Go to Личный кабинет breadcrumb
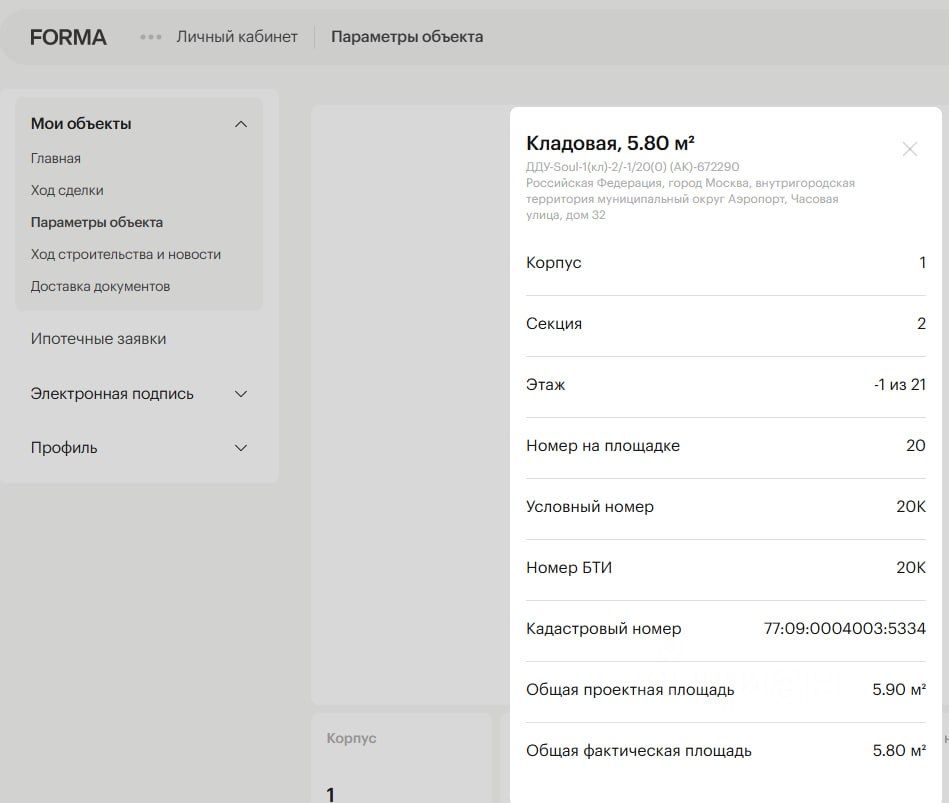949x803 pixels. (237, 37)
